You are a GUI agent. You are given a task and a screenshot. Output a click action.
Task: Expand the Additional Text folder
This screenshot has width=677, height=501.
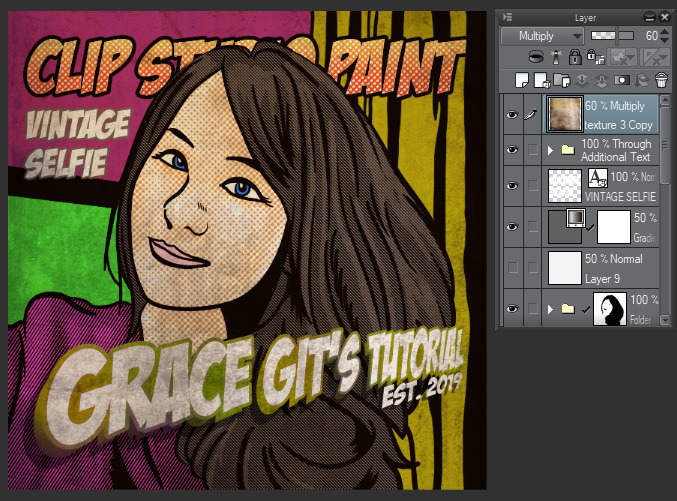click(x=548, y=150)
